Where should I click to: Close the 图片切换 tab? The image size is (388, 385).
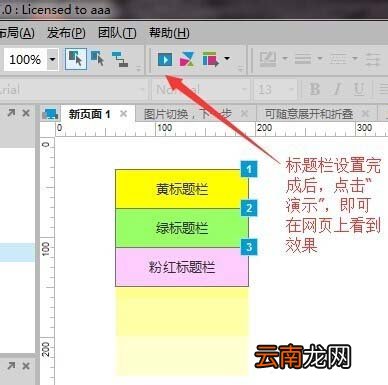click(x=244, y=114)
